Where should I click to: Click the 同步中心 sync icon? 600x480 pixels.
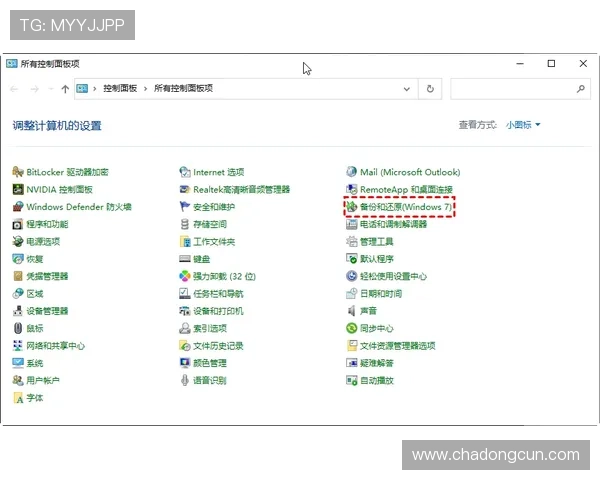[351, 328]
